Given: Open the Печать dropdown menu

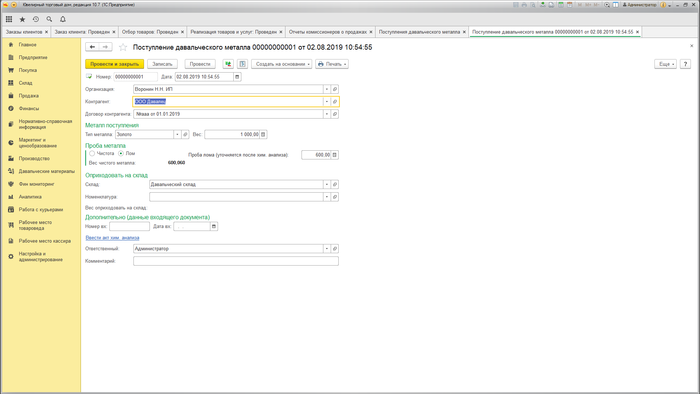Looking at the screenshot, I should (332, 64).
